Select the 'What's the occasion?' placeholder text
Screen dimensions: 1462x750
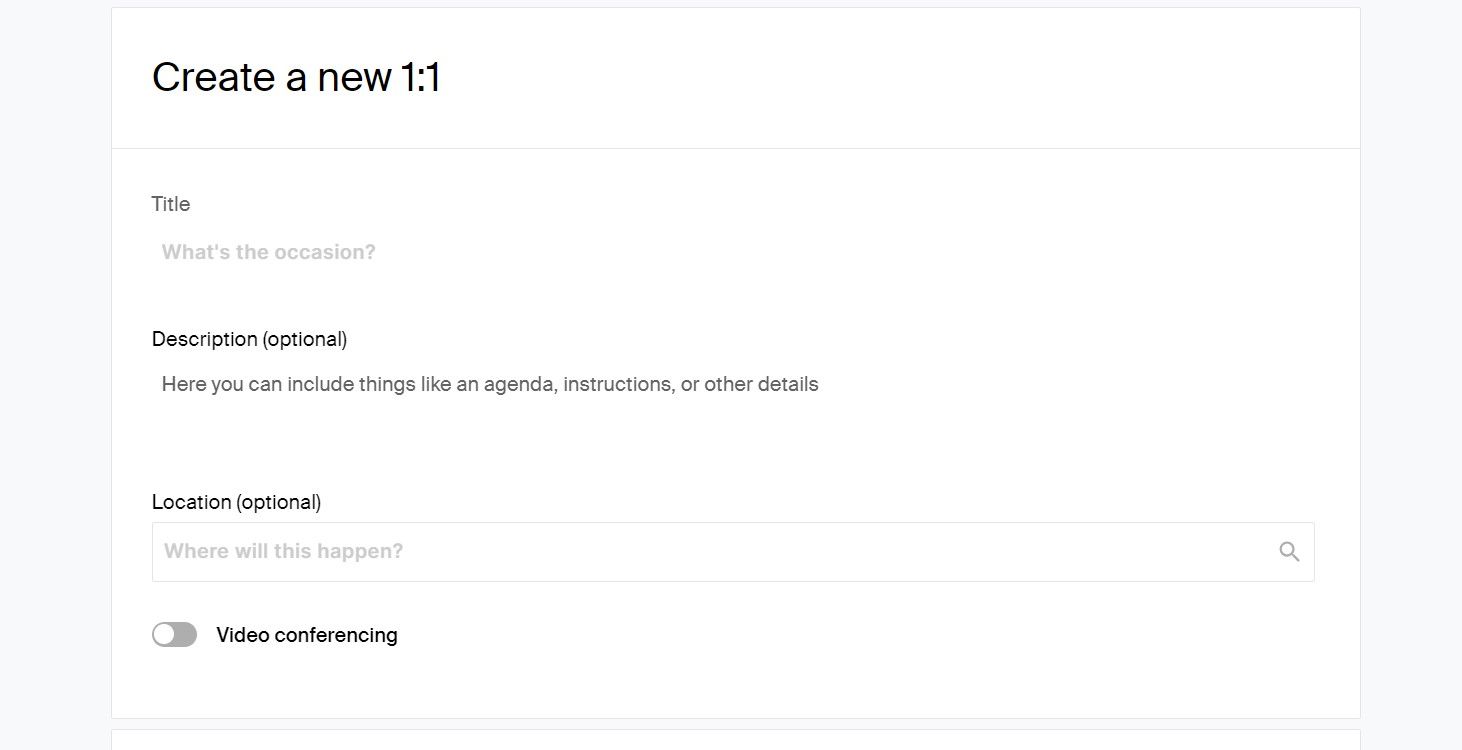[x=268, y=251]
